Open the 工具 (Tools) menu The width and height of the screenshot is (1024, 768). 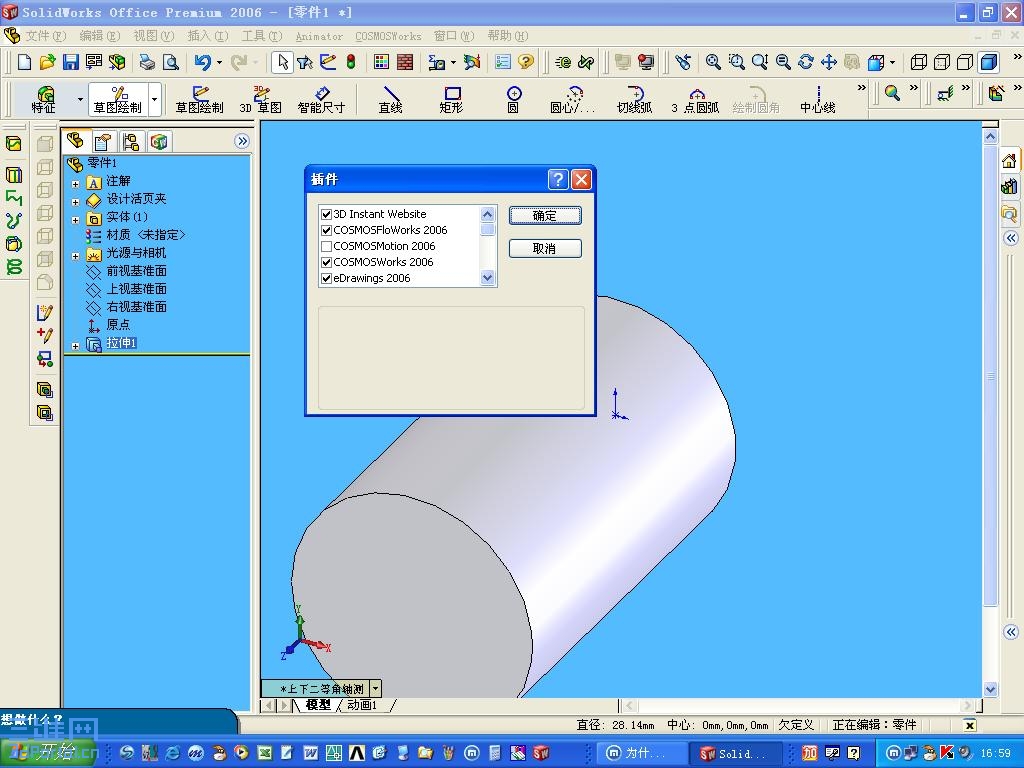pos(262,36)
